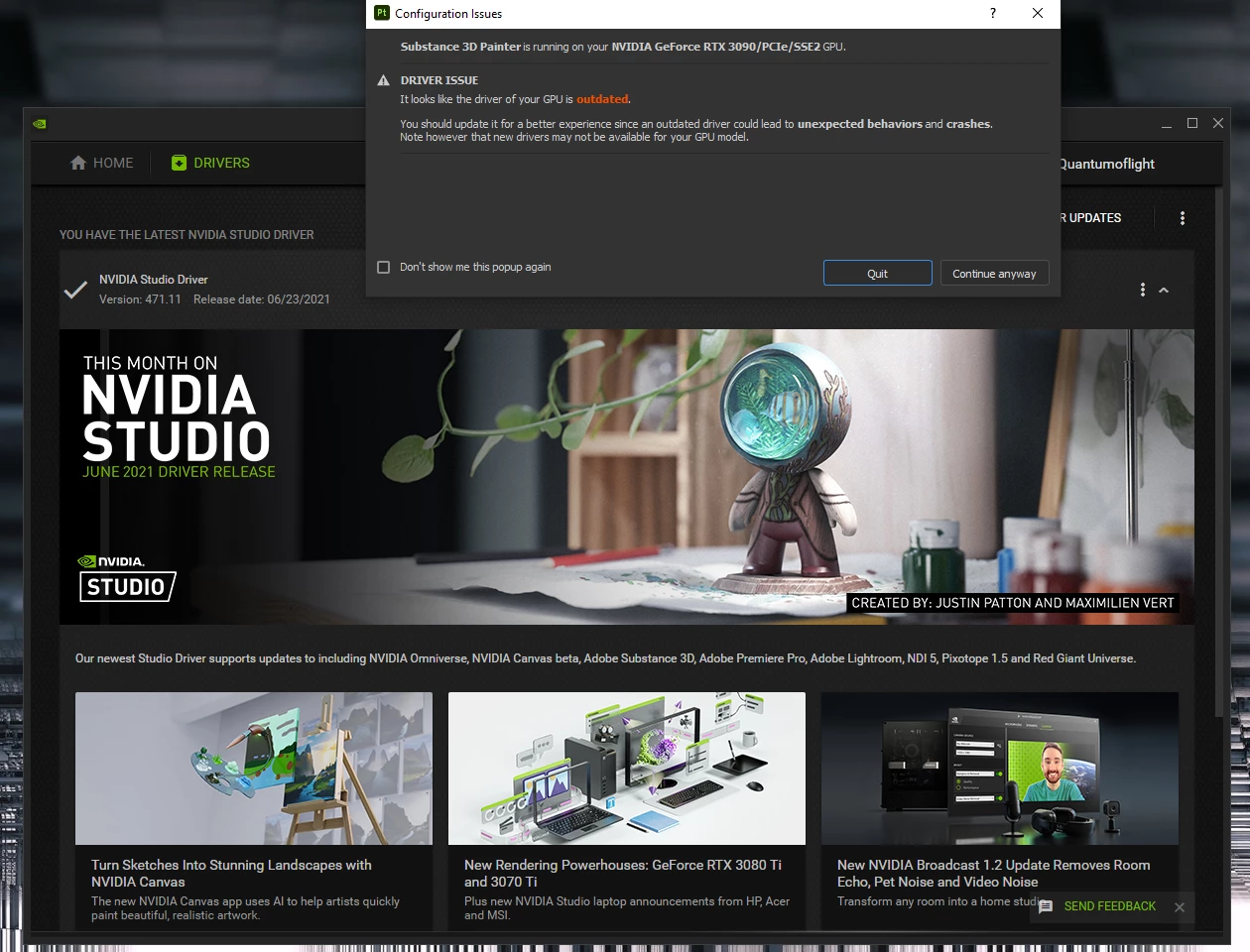This screenshot has width=1250, height=952.
Task: Open the NVIDIA Broadcast 1.2 article thumbnail
Action: [1000, 769]
